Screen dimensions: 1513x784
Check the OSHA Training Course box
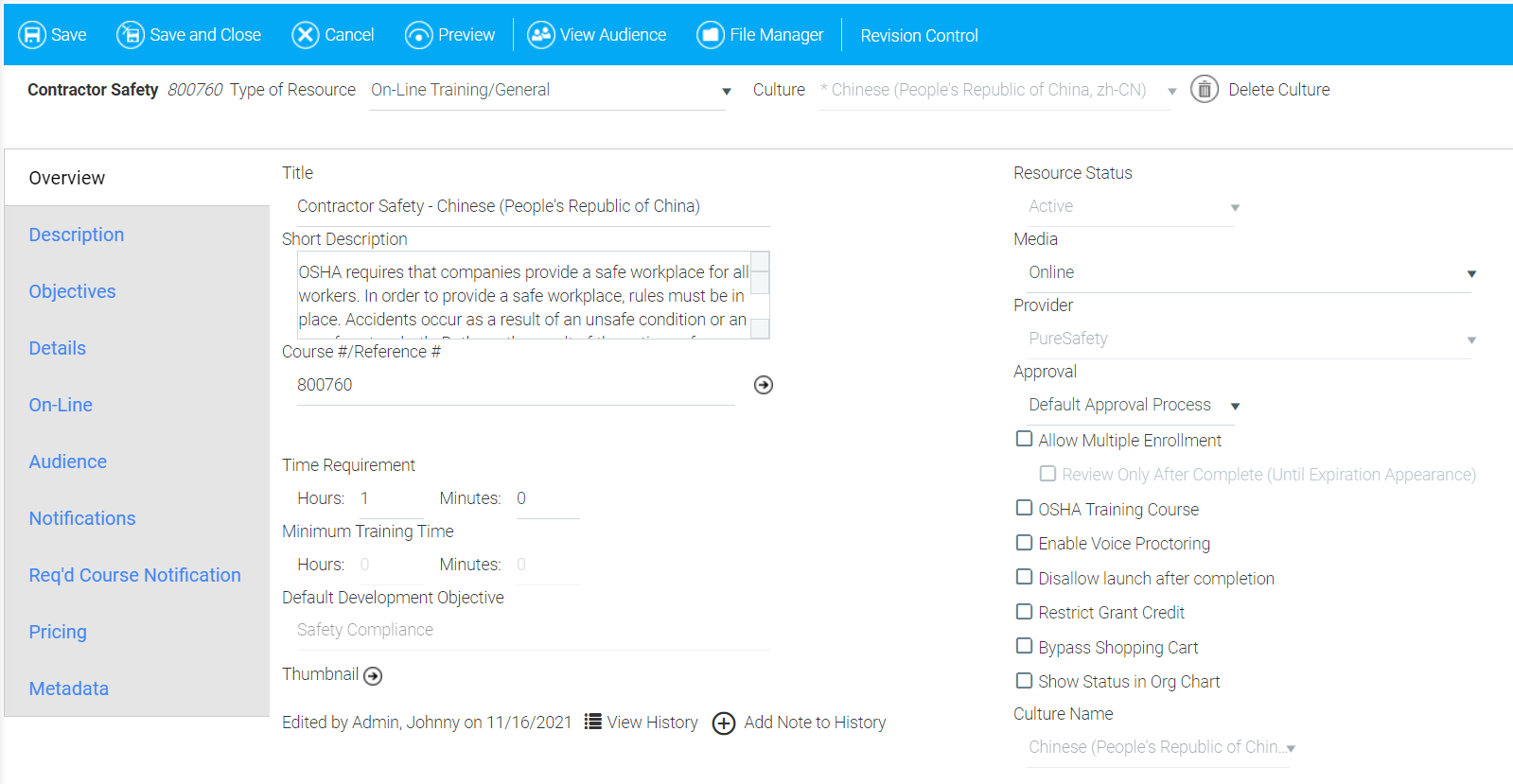pyautogui.click(x=1024, y=508)
